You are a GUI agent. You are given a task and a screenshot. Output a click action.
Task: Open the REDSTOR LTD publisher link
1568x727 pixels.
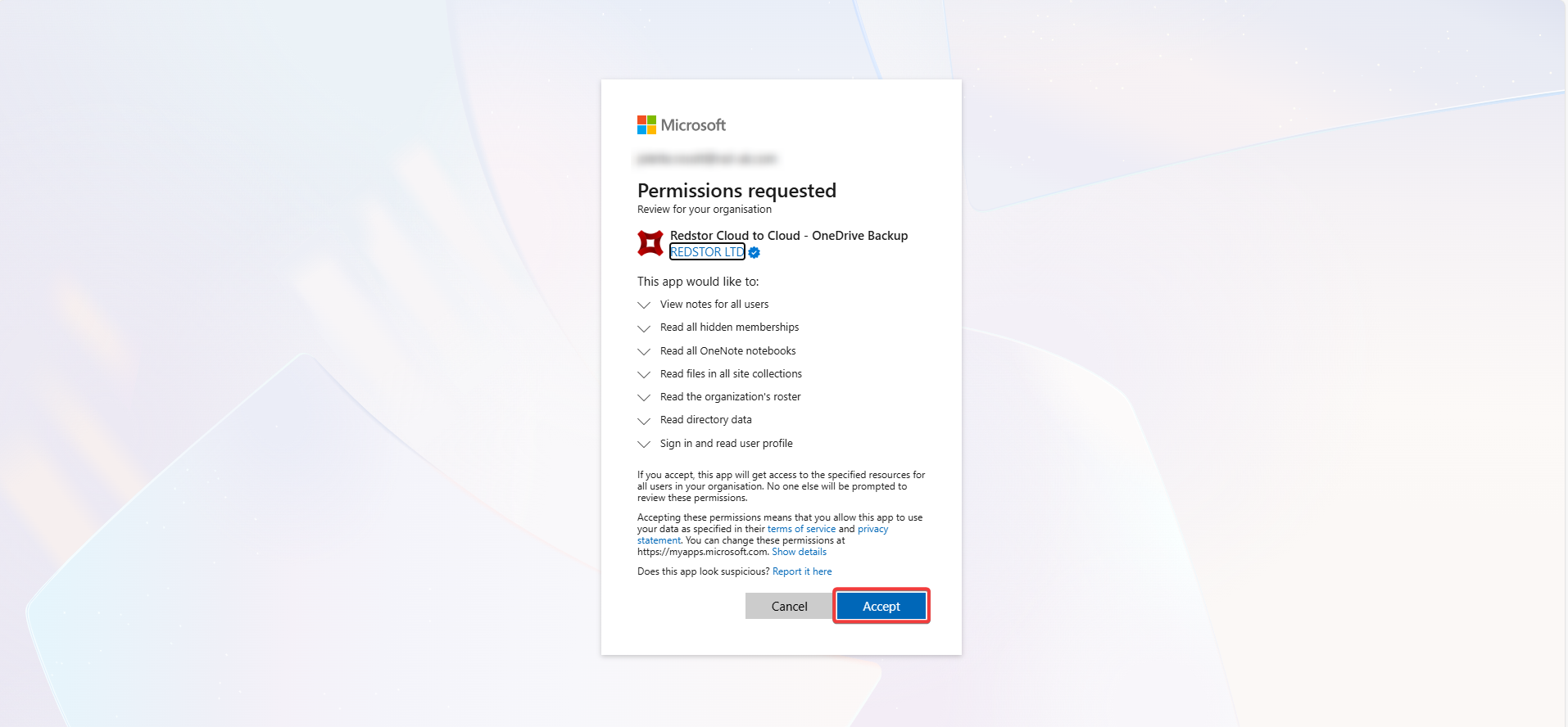coord(707,252)
